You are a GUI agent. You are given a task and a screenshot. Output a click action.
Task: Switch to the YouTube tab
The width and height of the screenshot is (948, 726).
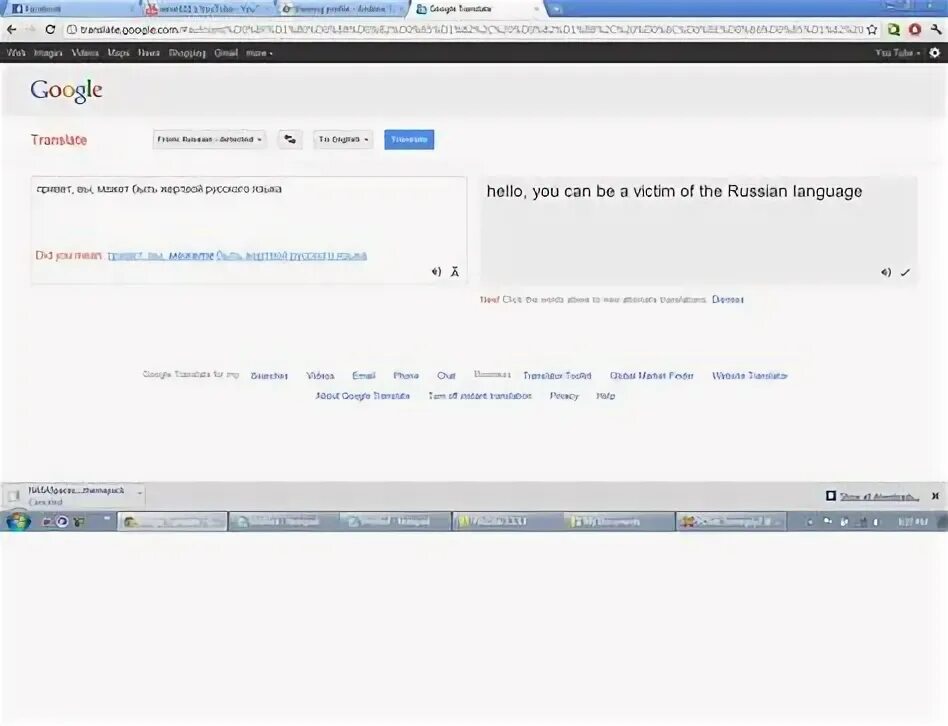(207, 9)
